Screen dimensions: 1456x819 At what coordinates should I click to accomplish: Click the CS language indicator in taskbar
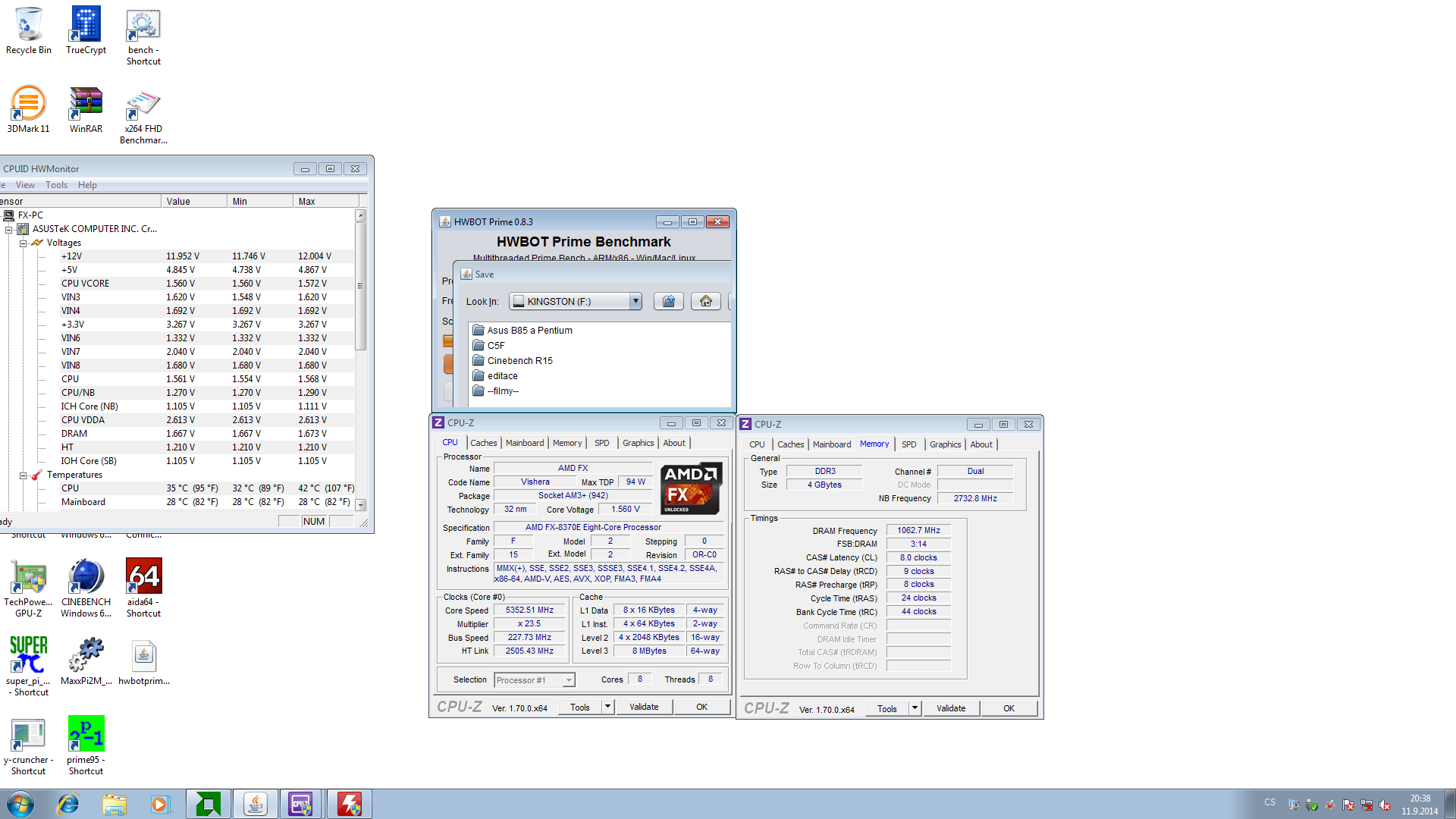pos(1269,802)
